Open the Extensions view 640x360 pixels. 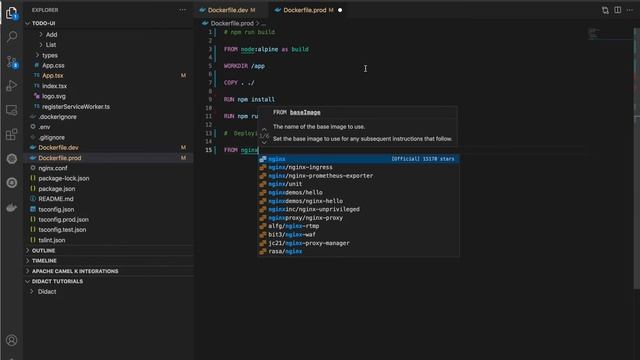click(12, 134)
